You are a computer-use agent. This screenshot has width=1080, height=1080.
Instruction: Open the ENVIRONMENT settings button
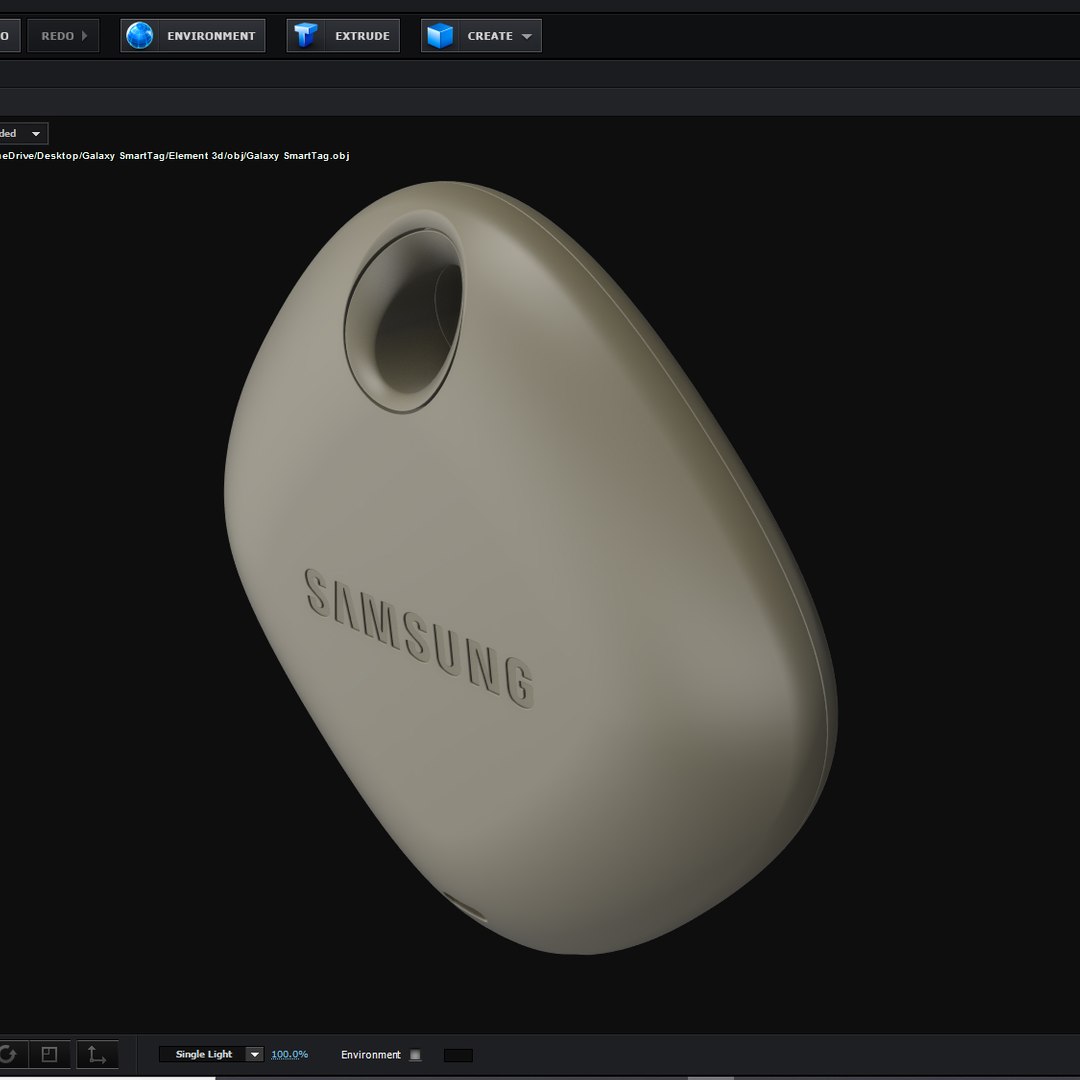tap(193, 36)
